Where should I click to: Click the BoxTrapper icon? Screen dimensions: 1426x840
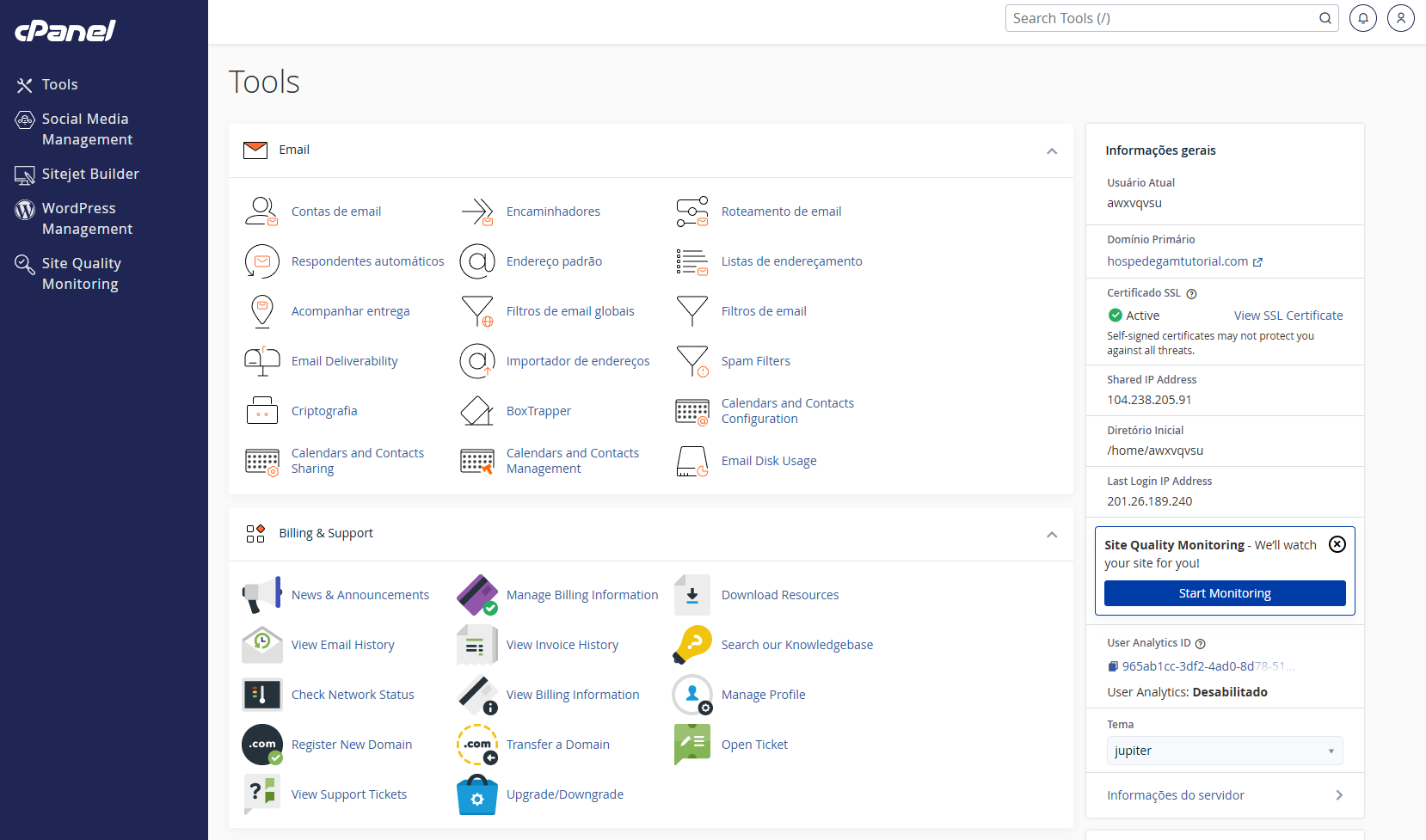coord(476,411)
